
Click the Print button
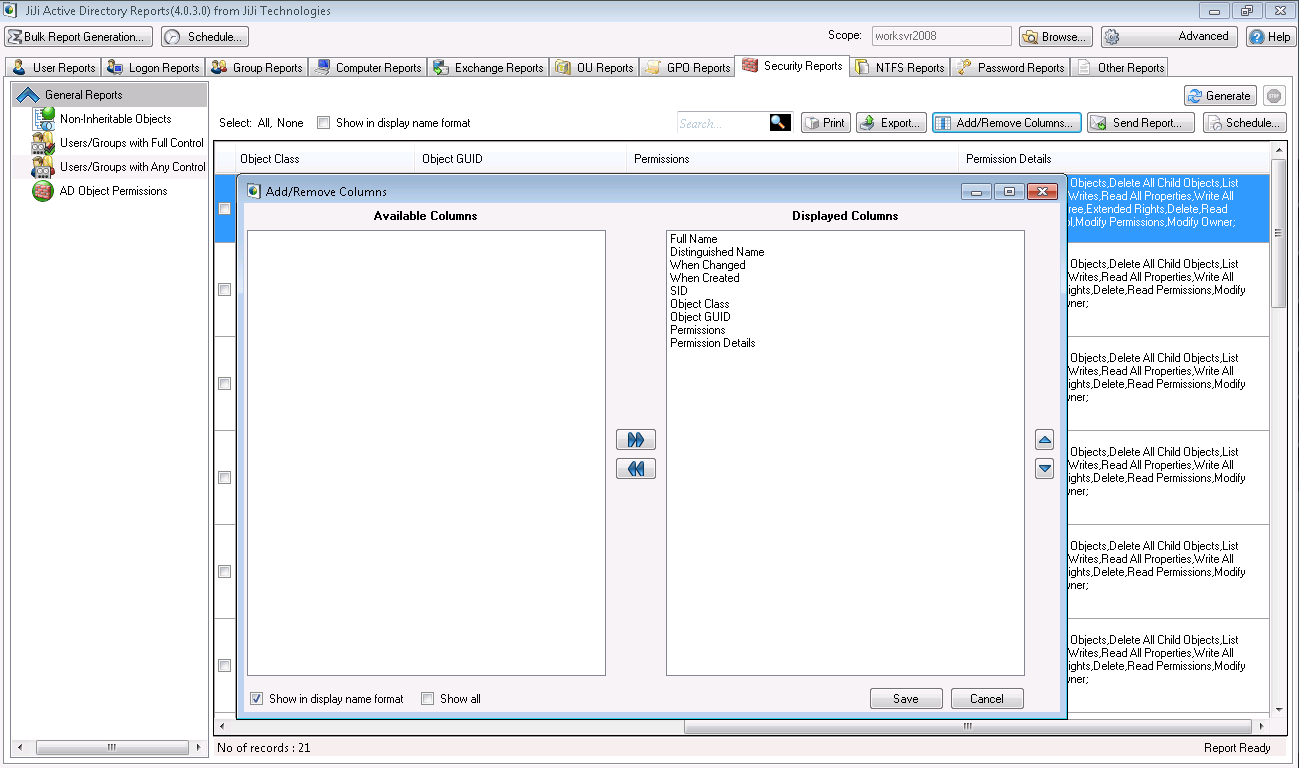tap(825, 123)
